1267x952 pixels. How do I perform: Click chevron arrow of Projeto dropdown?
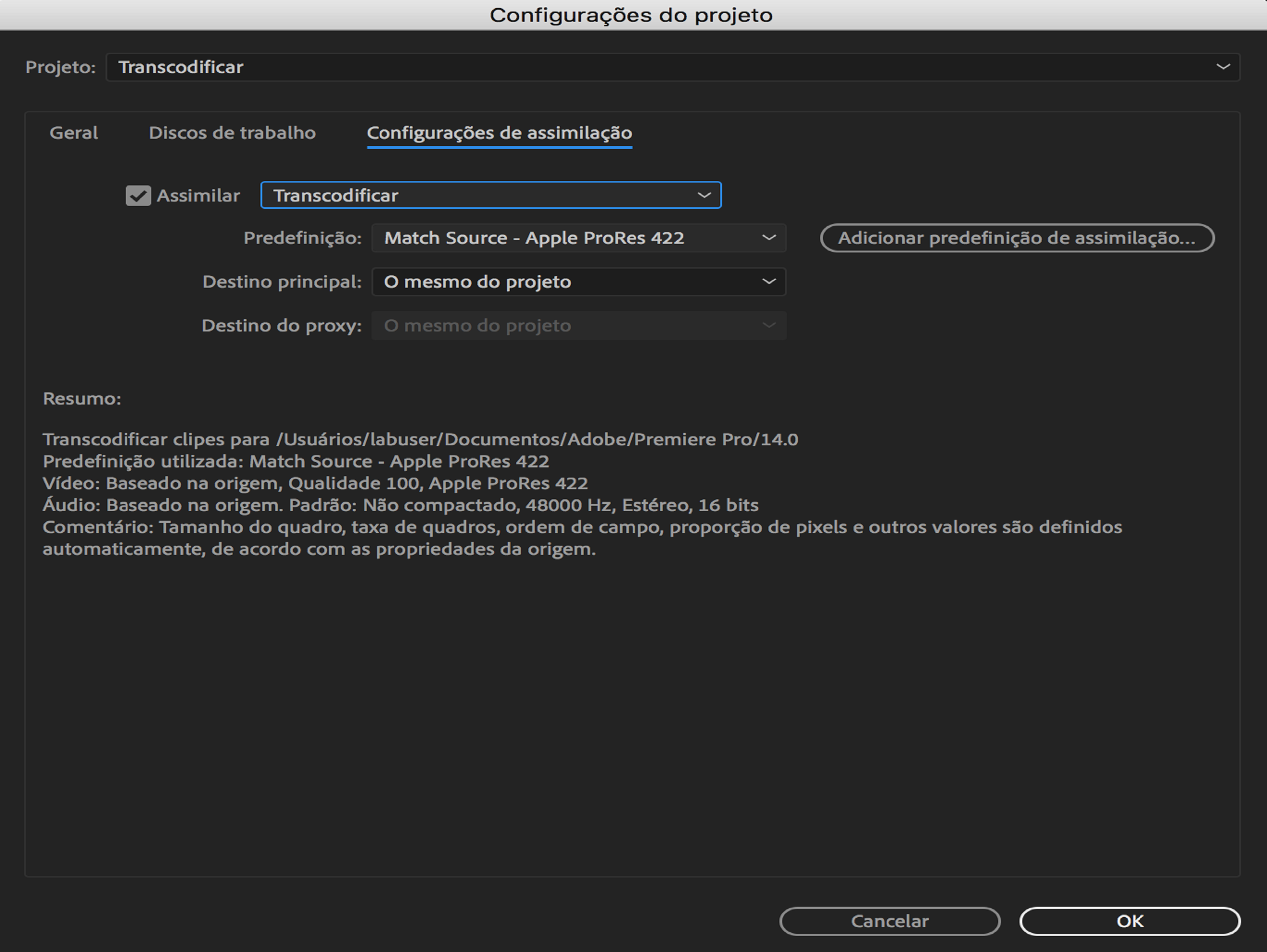[1223, 67]
